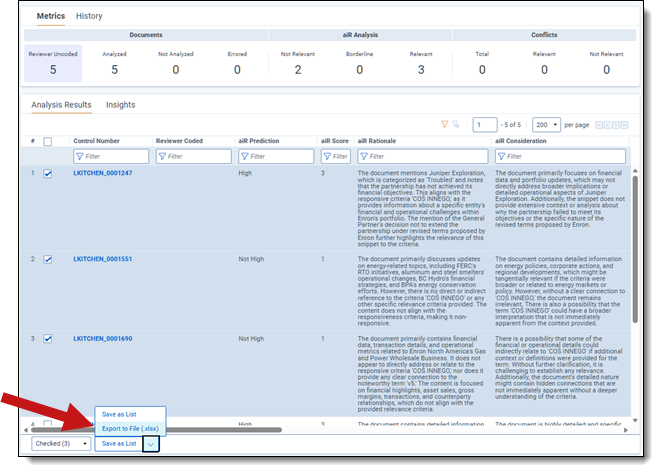This screenshot has height=465, width=653.
Task: Sort by the Reviewer Coded column header
Action: click(x=179, y=141)
